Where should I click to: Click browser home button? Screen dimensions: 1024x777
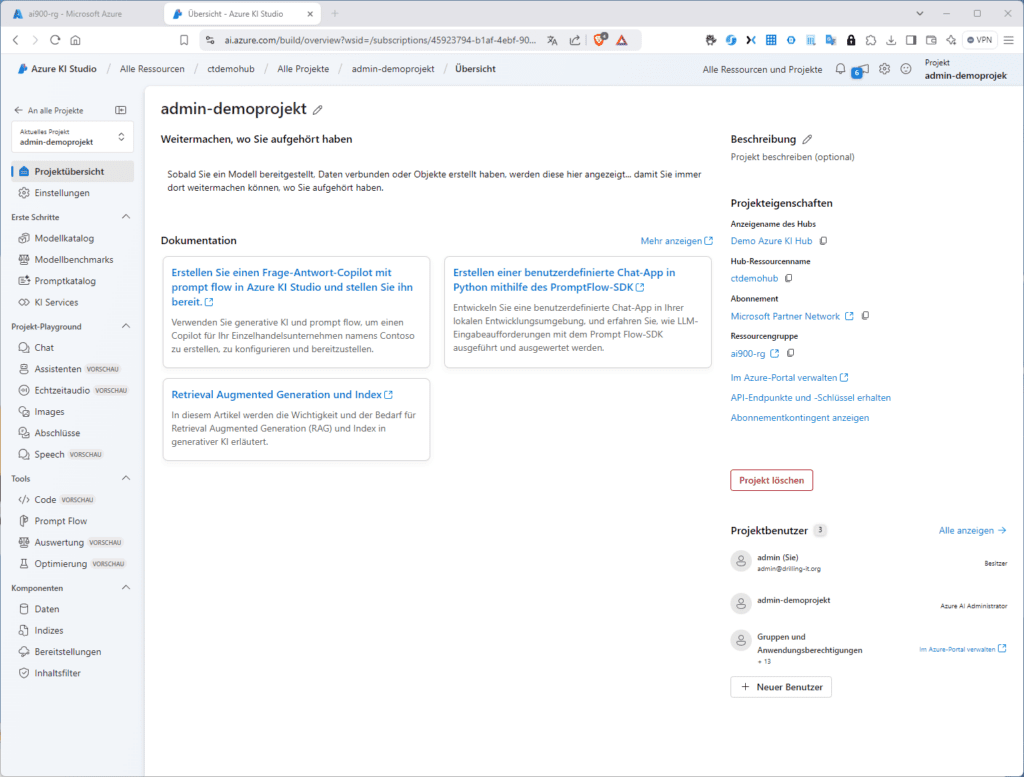click(76, 40)
